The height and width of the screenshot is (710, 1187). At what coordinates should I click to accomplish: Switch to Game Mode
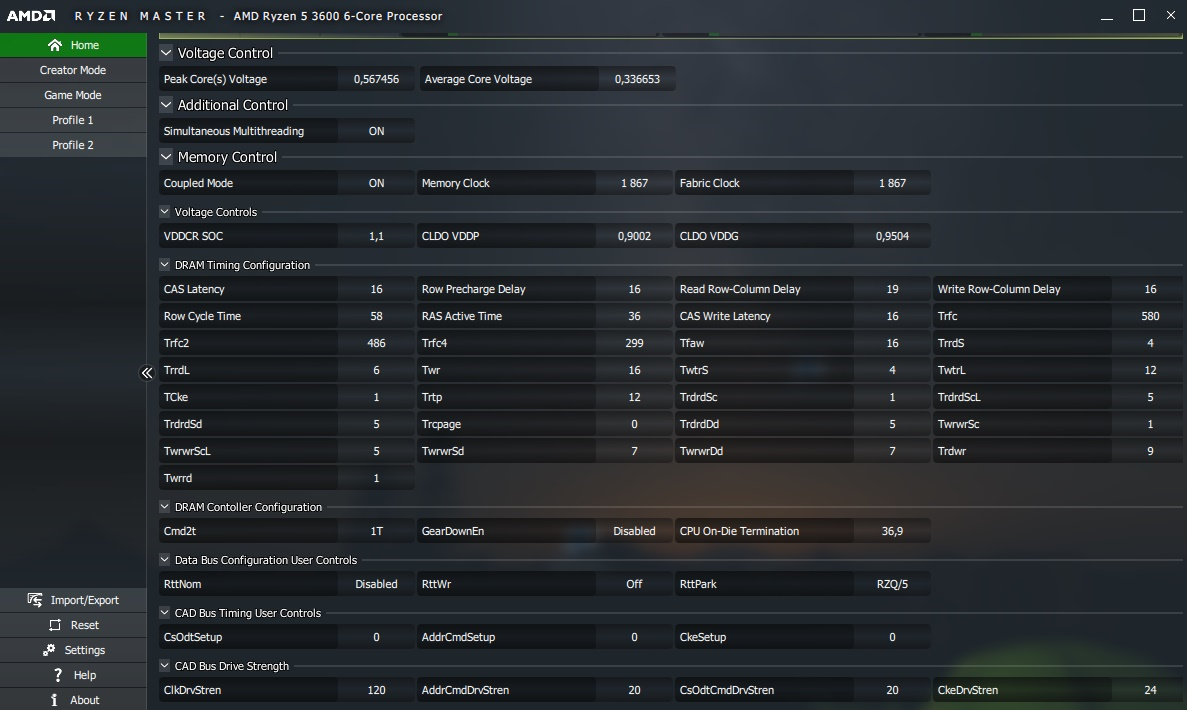coord(73,95)
